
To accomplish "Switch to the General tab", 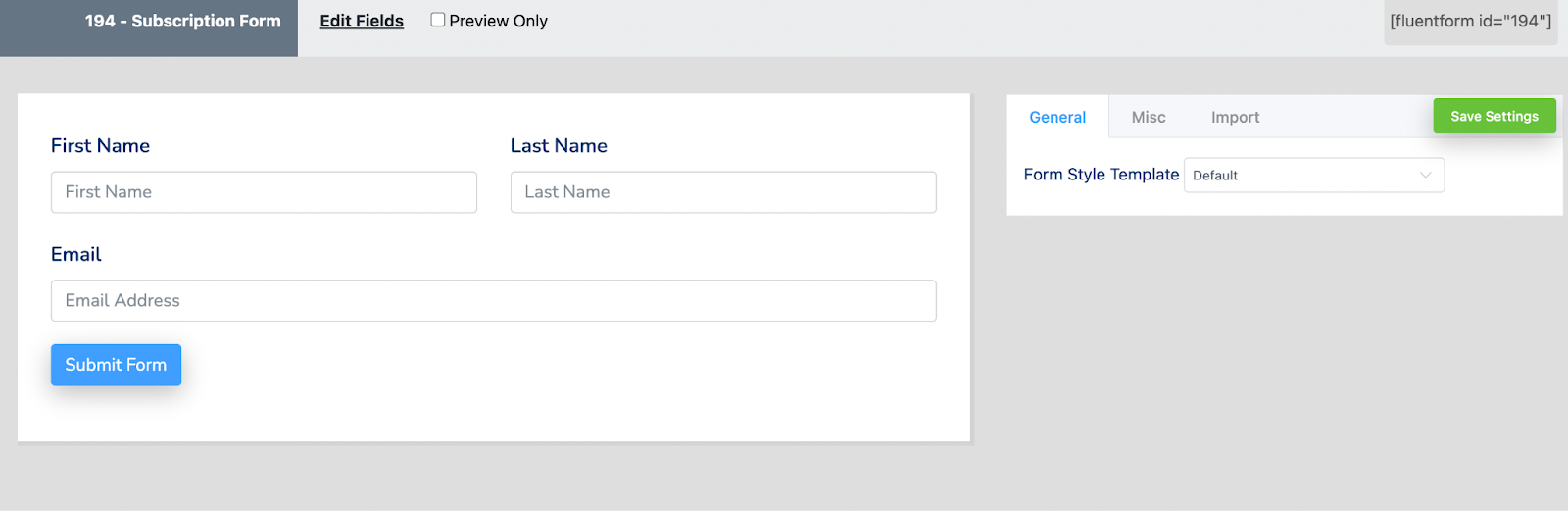I will tap(1057, 117).
